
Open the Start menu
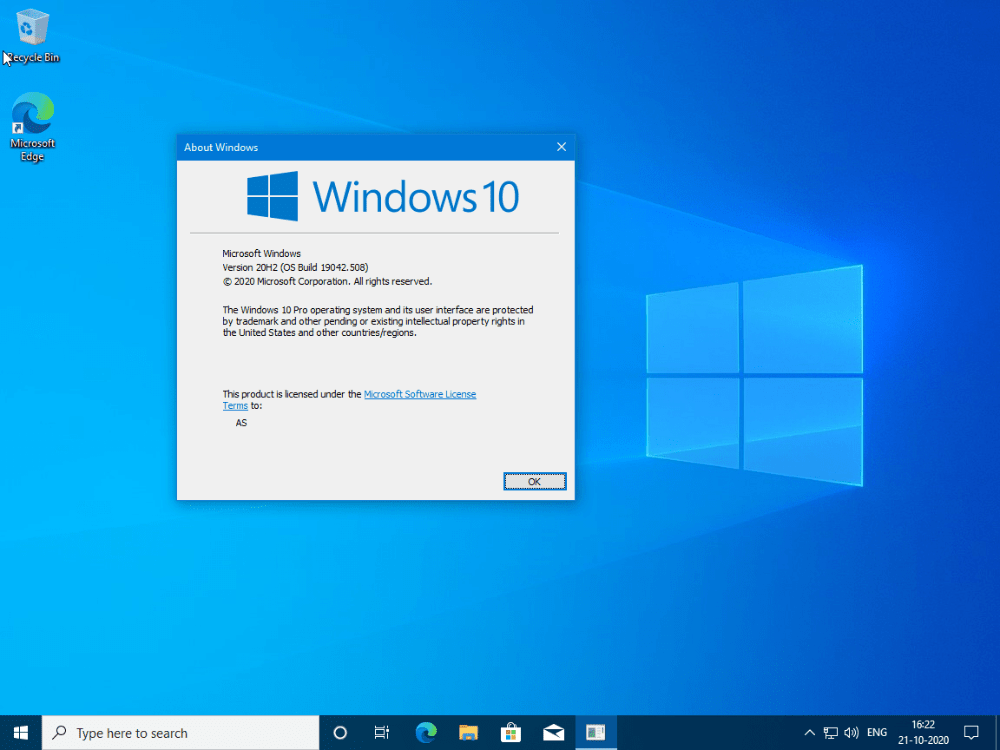pyautogui.click(x=20, y=732)
